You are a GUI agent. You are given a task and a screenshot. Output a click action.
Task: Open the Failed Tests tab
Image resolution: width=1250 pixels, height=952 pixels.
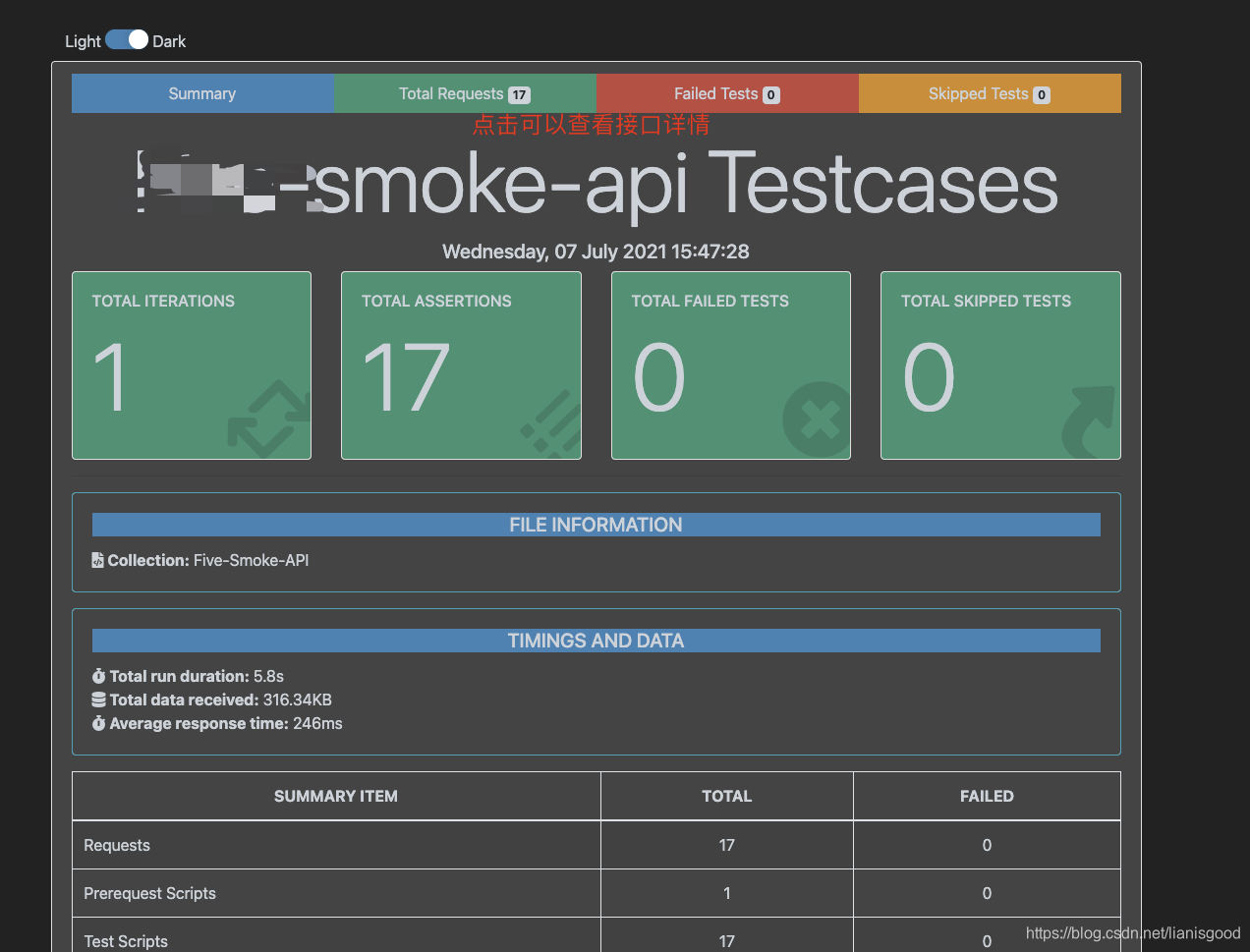pyautogui.click(x=727, y=93)
